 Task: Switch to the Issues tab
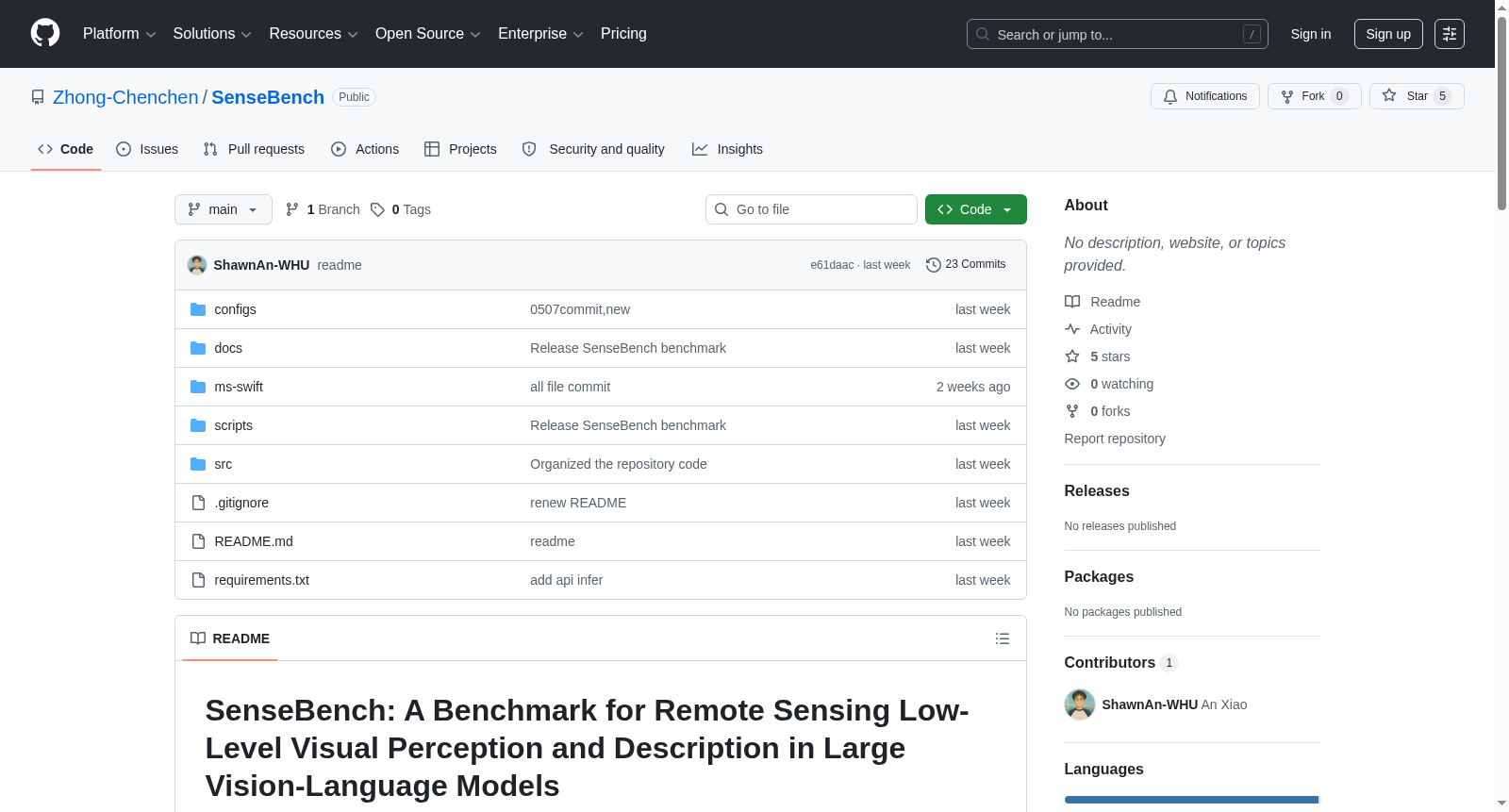[x=147, y=149]
